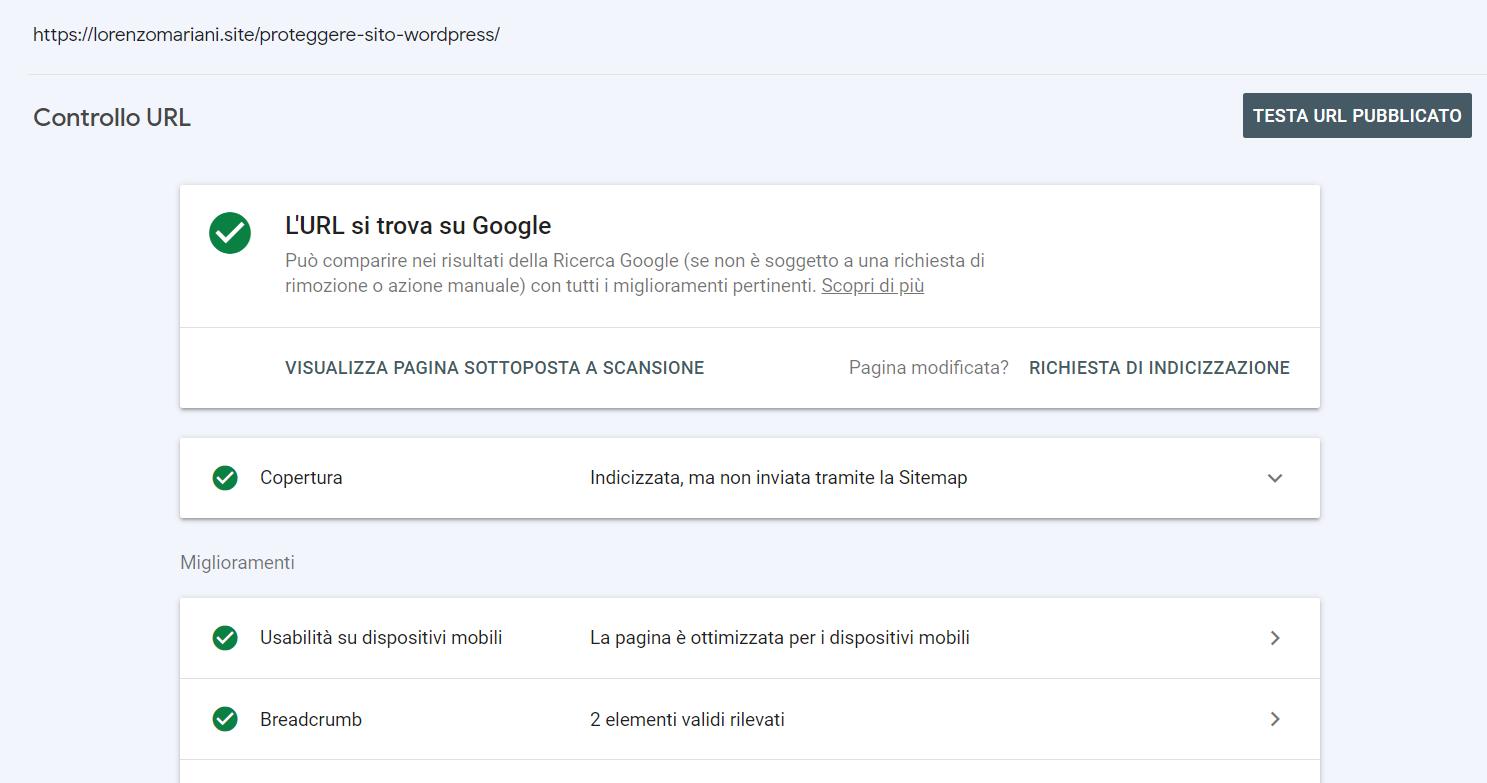Click "2 elementi validi rilevati"

click(x=687, y=719)
